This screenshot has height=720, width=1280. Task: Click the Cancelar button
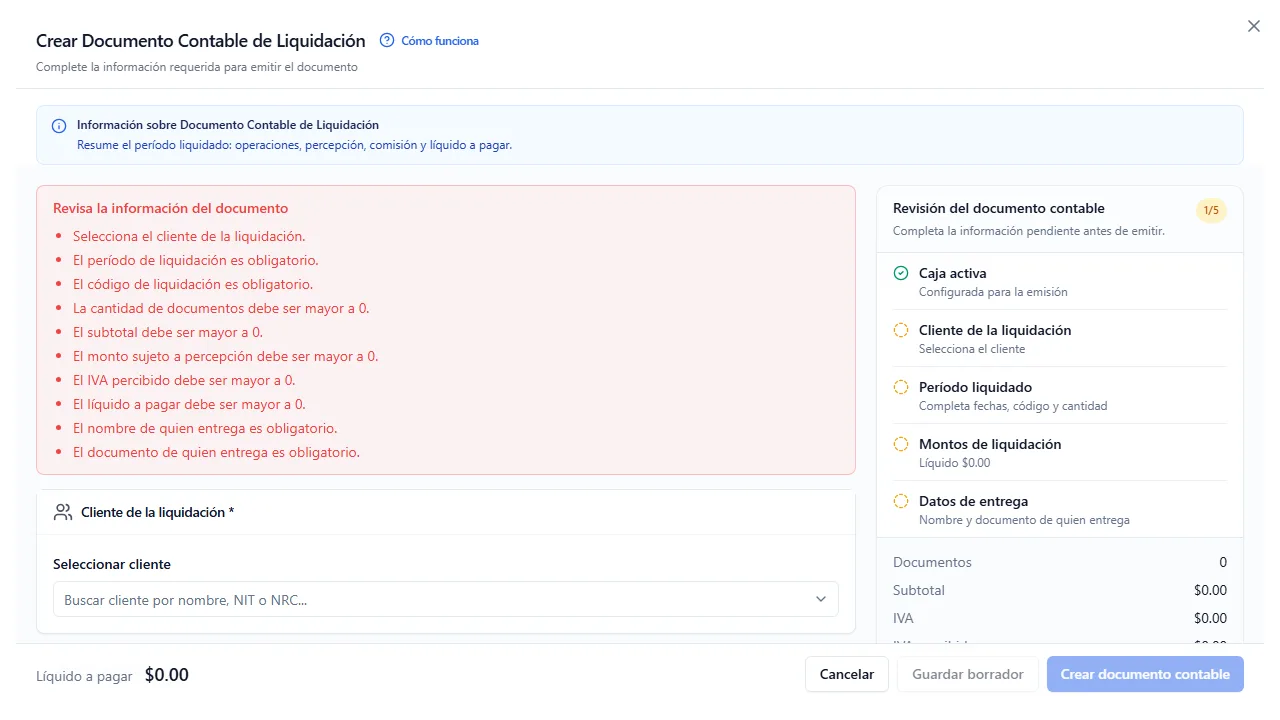click(x=847, y=674)
